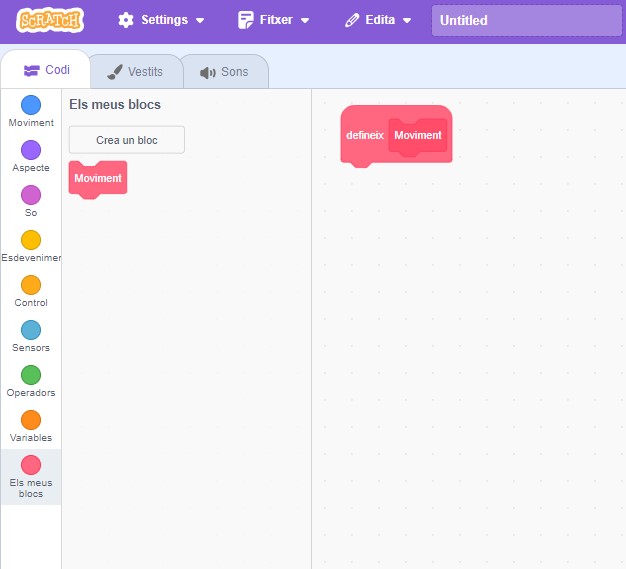The width and height of the screenshot is (626, 569).
Task: Click the Scratch logo
Action: pyautogui.click(x=50, y=20)
